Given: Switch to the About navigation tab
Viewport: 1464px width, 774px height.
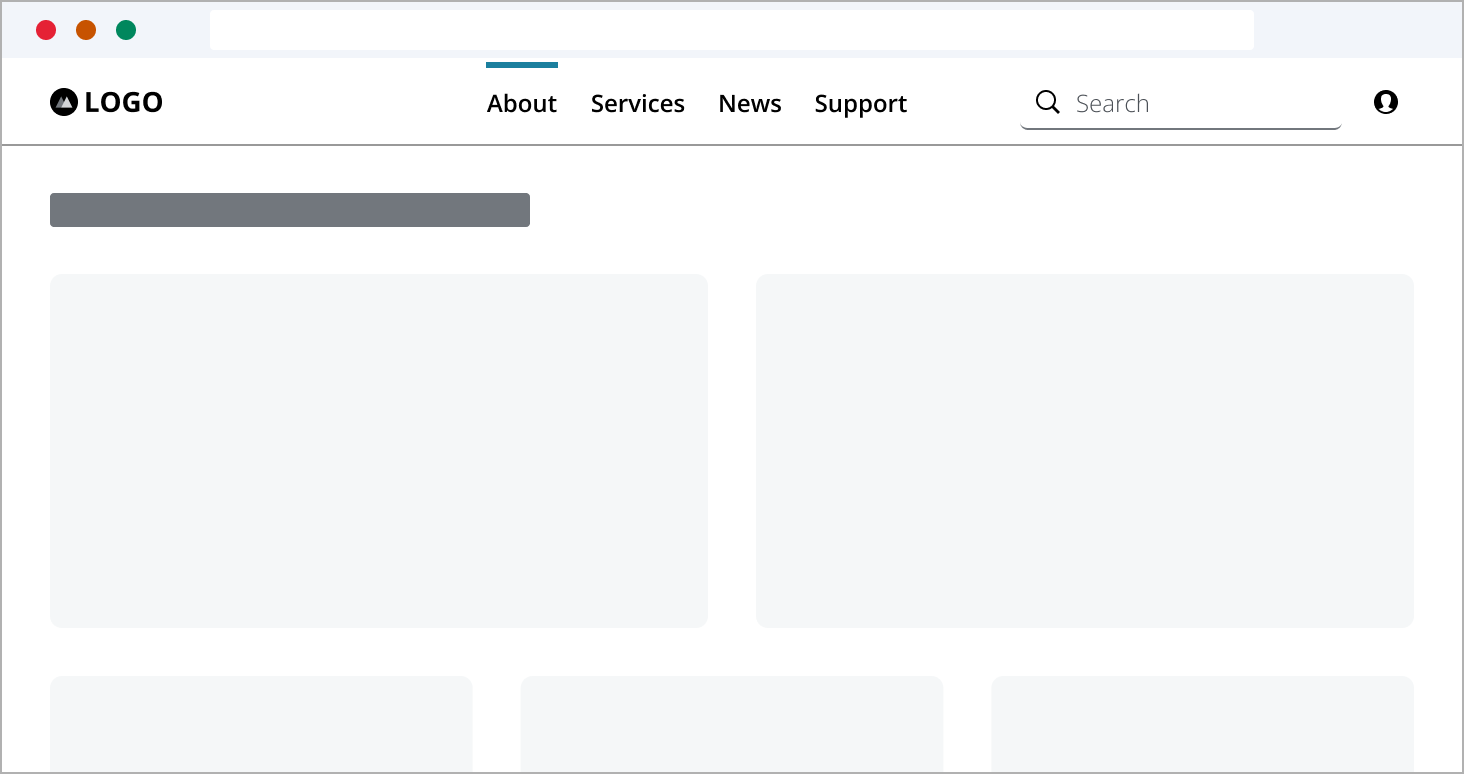Looking at the screenshot, I should click(521, 103).
